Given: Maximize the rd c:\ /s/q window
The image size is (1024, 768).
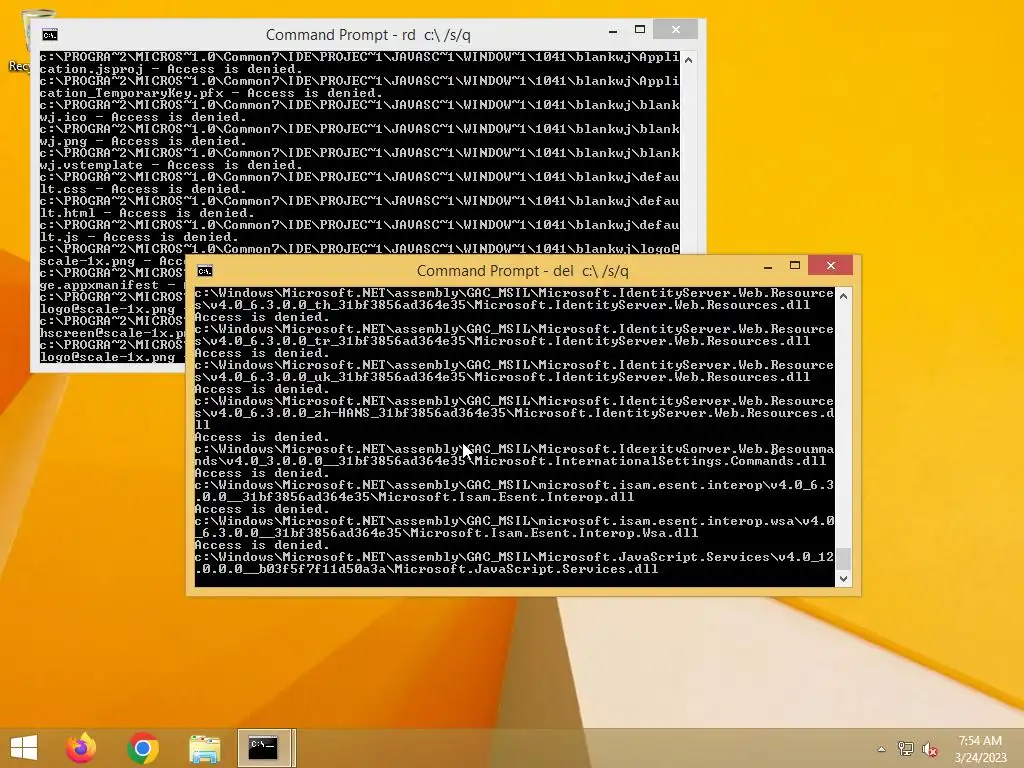Looking at the screenshot, I should pos(640,29).
